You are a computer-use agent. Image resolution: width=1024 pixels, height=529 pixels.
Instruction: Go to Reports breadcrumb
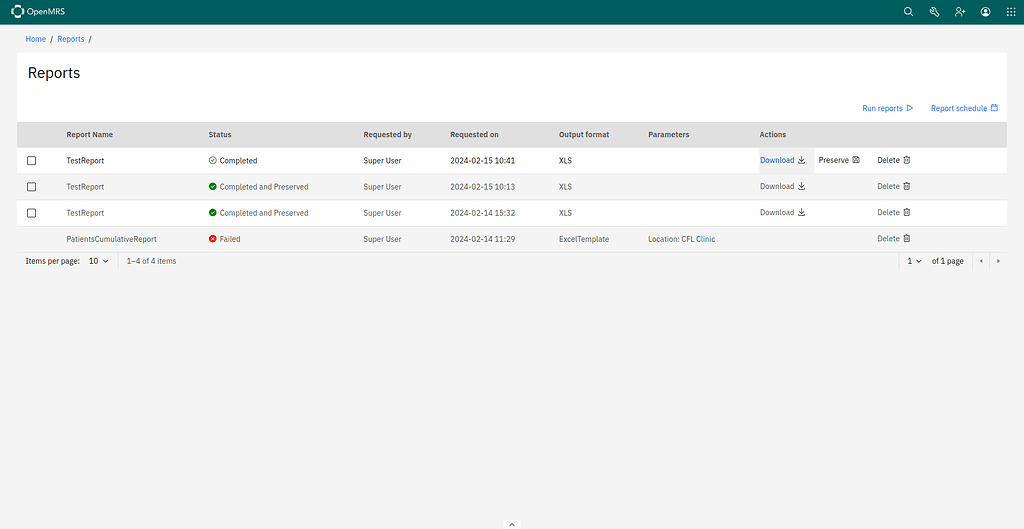(x=71, y=39)
